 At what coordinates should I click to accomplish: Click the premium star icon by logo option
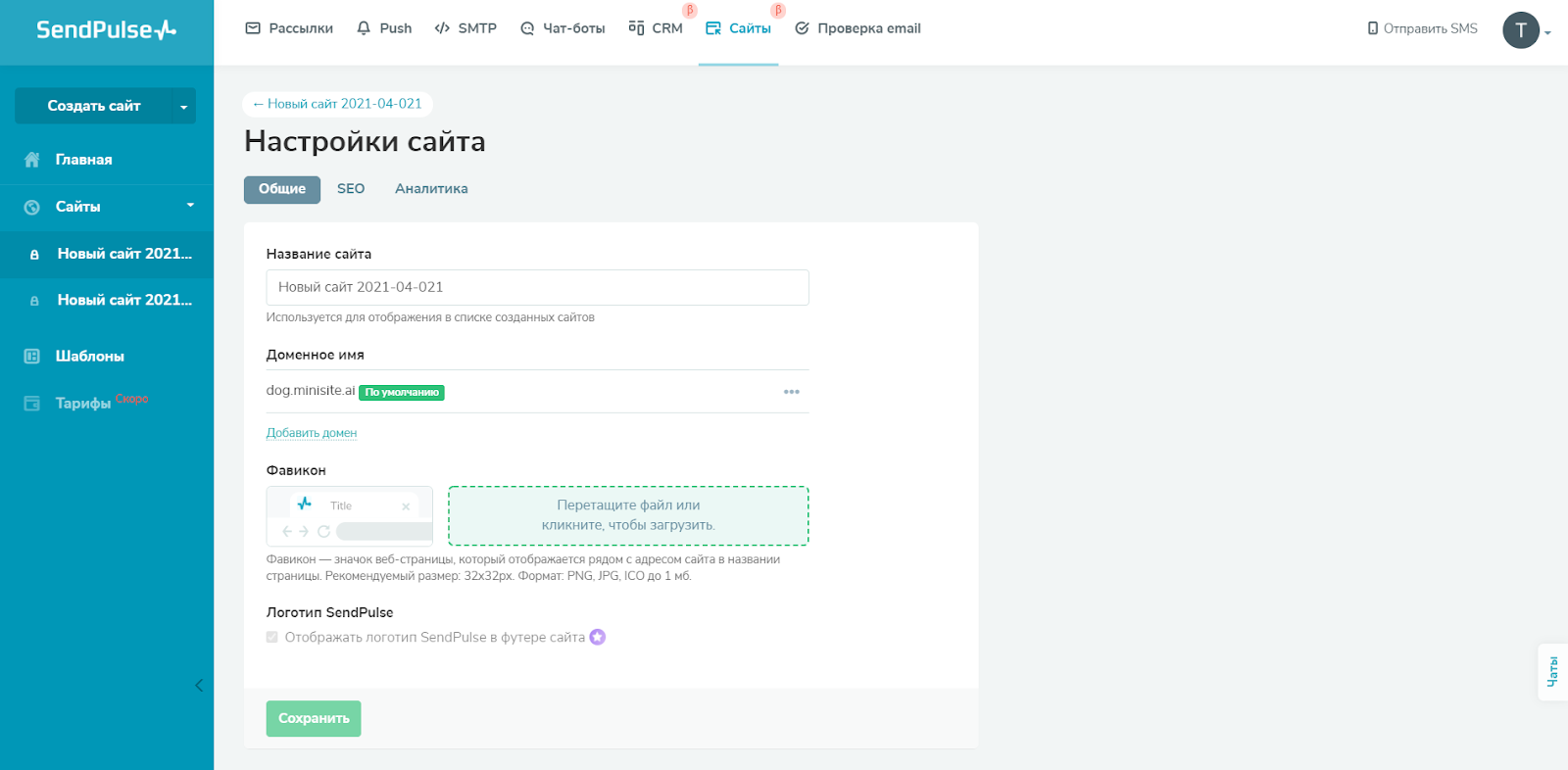(598, 638)
